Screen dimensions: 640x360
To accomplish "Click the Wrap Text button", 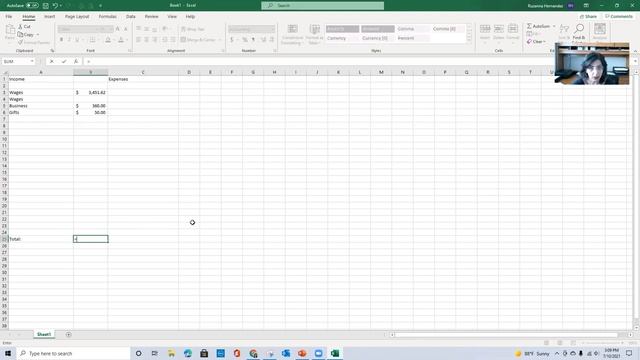I will coord(192,29).
